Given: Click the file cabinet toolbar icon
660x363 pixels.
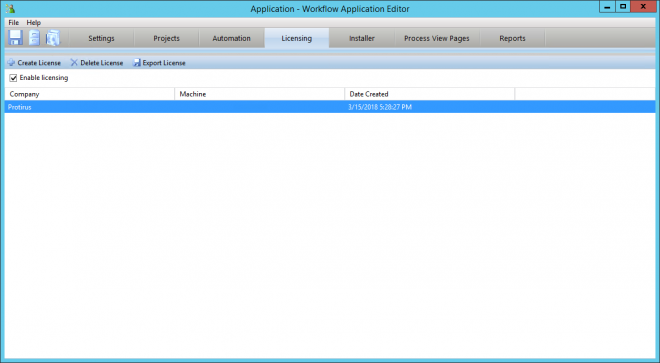Looking at the screenshot, I should (x=34, y=38).
